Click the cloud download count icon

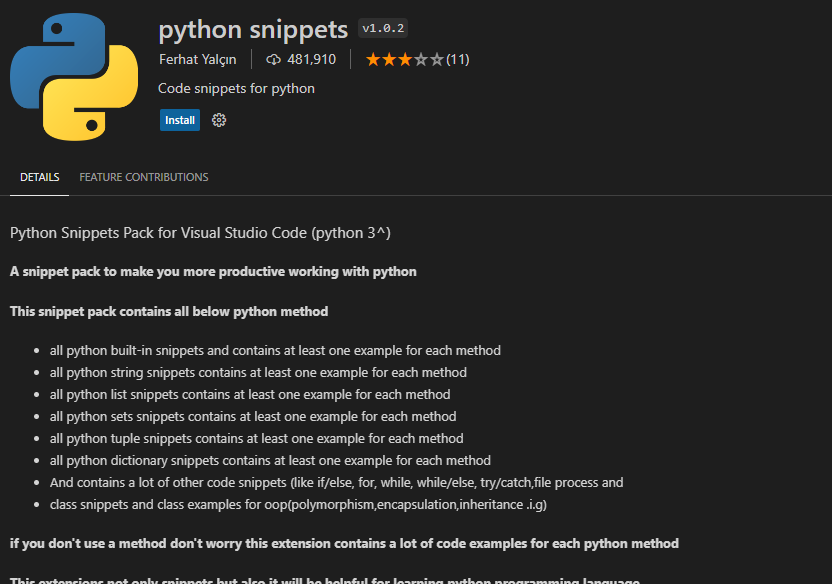(273, 59)
